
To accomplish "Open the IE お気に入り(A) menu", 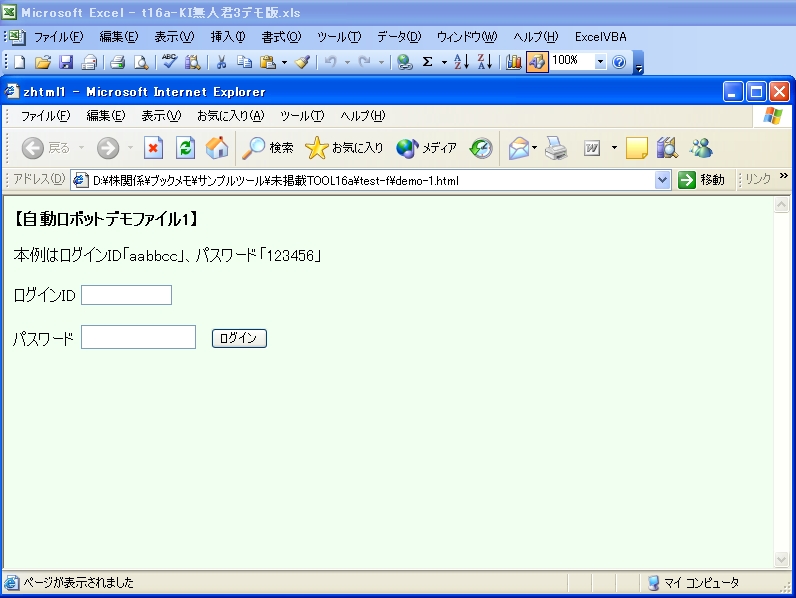I will [231, 116].
